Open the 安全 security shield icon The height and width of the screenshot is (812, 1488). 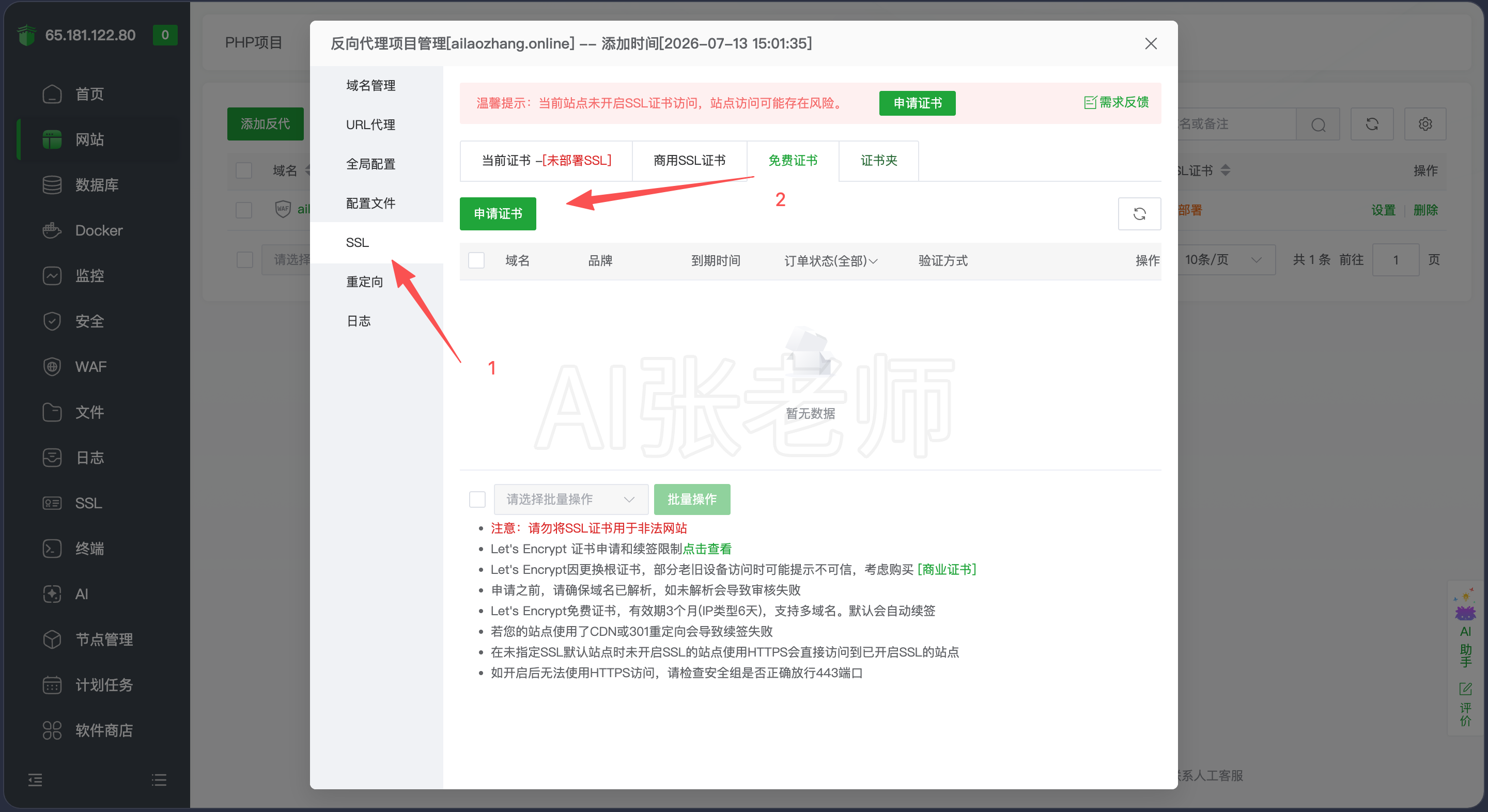(x=52, y=321)
